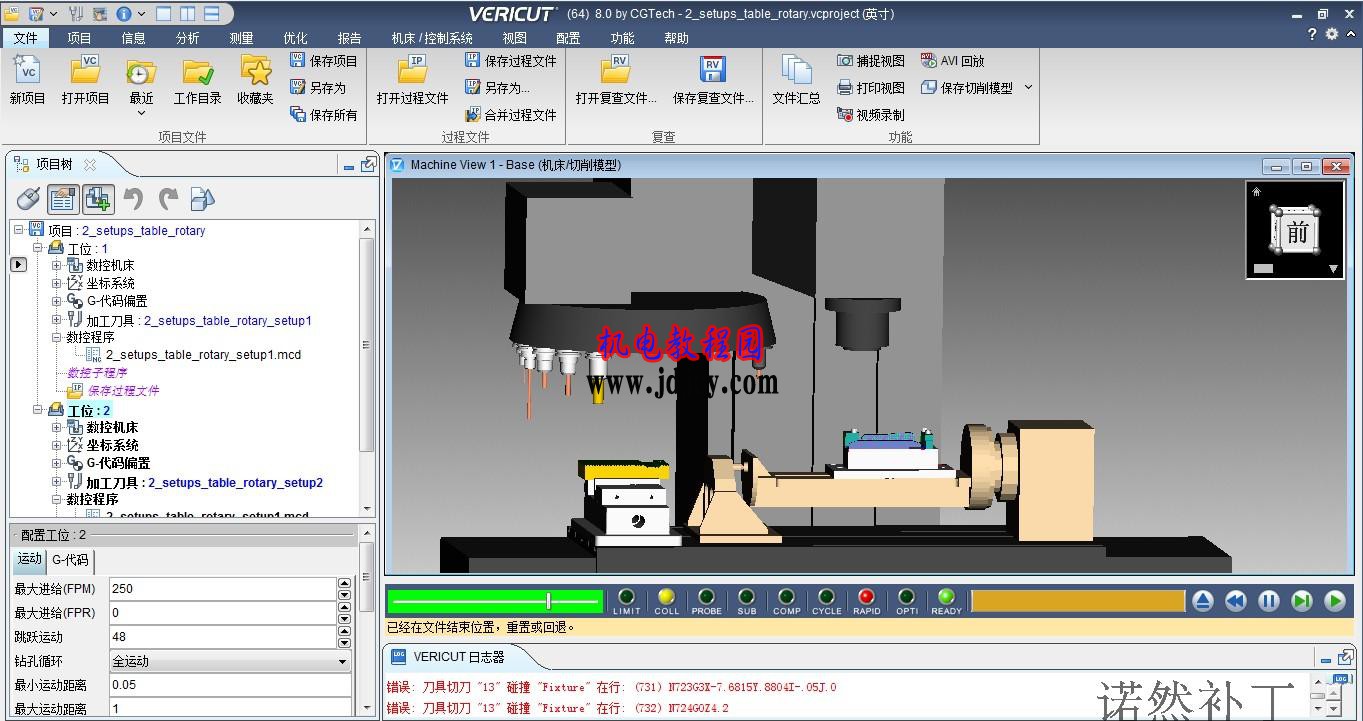
Task: Open 文件汇总 file summary
Action: [x=796, y=80]
